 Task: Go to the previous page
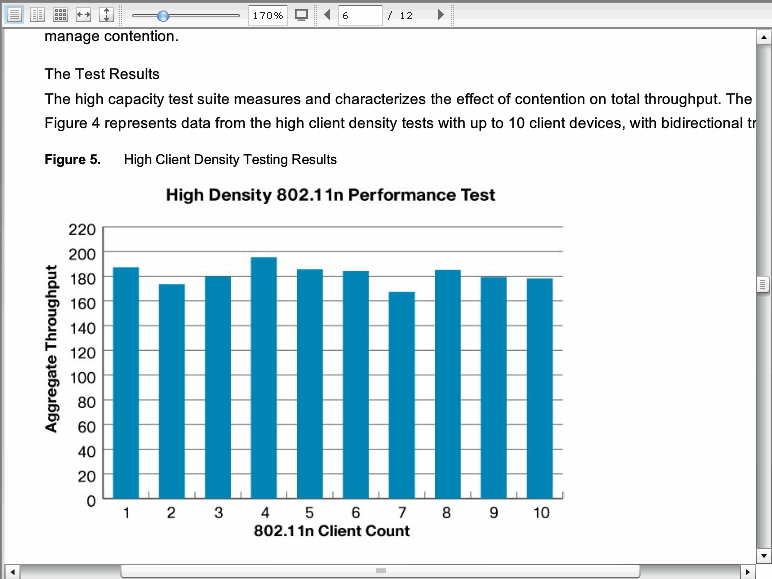point(327,15)
